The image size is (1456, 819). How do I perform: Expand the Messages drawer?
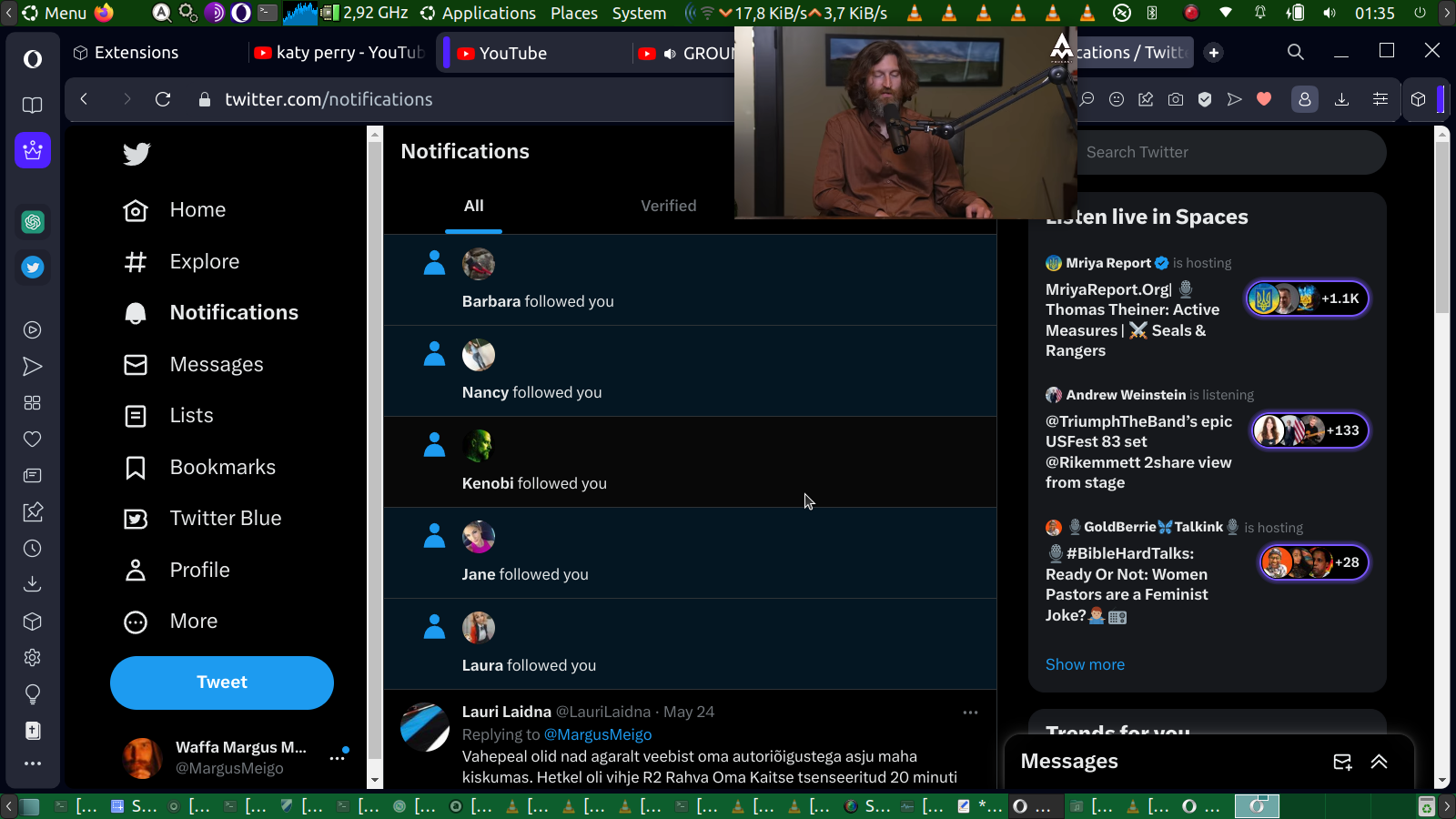pos(1380,762)
